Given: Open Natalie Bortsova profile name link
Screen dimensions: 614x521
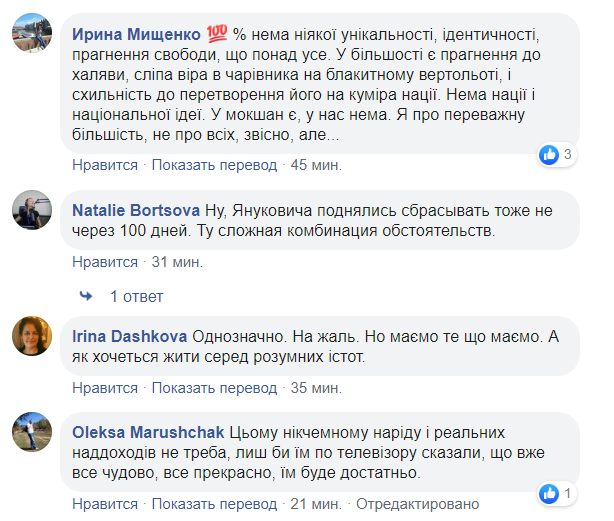Looking at the screenshot, I should click(x=137, y=211).
